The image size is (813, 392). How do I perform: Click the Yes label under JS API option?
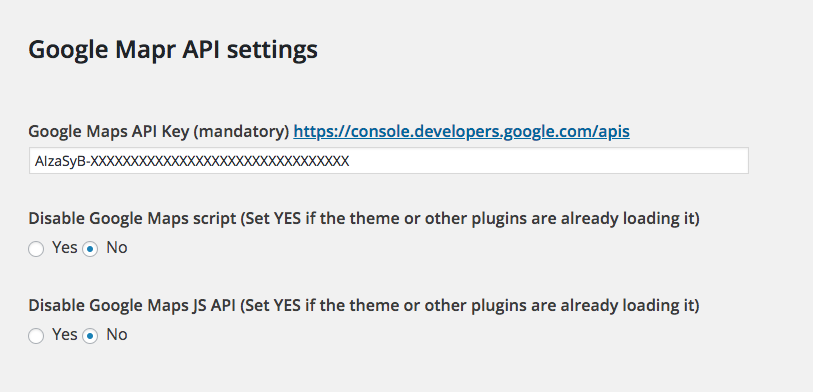click(65, 335)
